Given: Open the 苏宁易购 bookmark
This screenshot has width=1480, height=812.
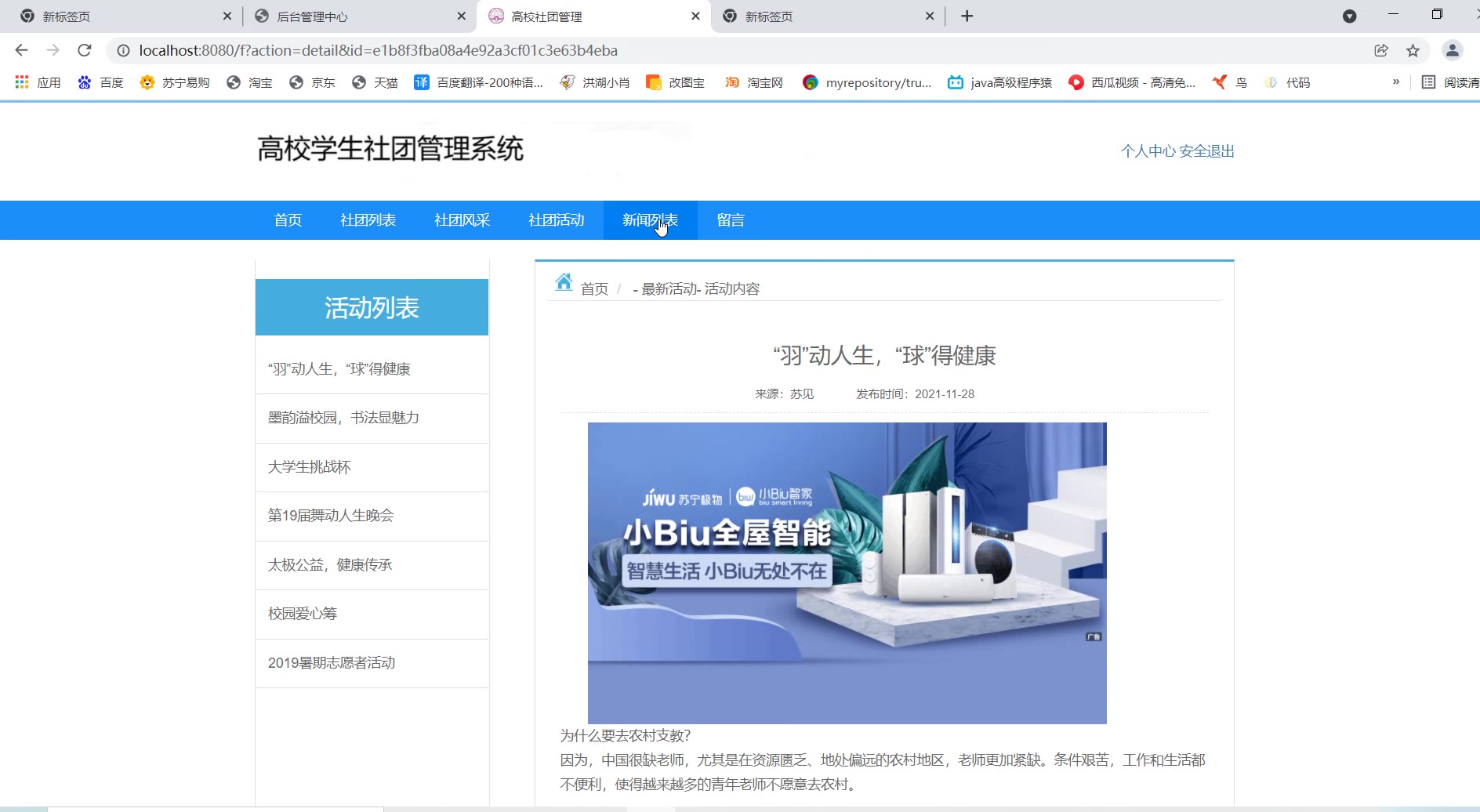Looking at the screenshot, I should 174,82.
